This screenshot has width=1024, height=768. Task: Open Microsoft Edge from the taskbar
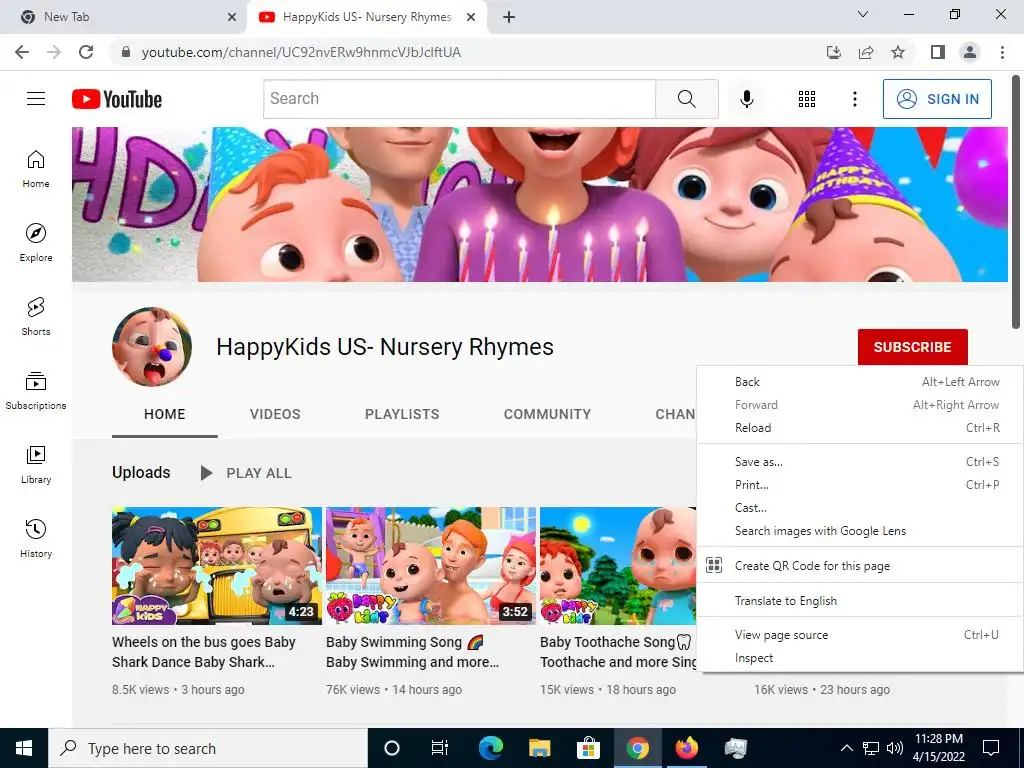(490, 748)
